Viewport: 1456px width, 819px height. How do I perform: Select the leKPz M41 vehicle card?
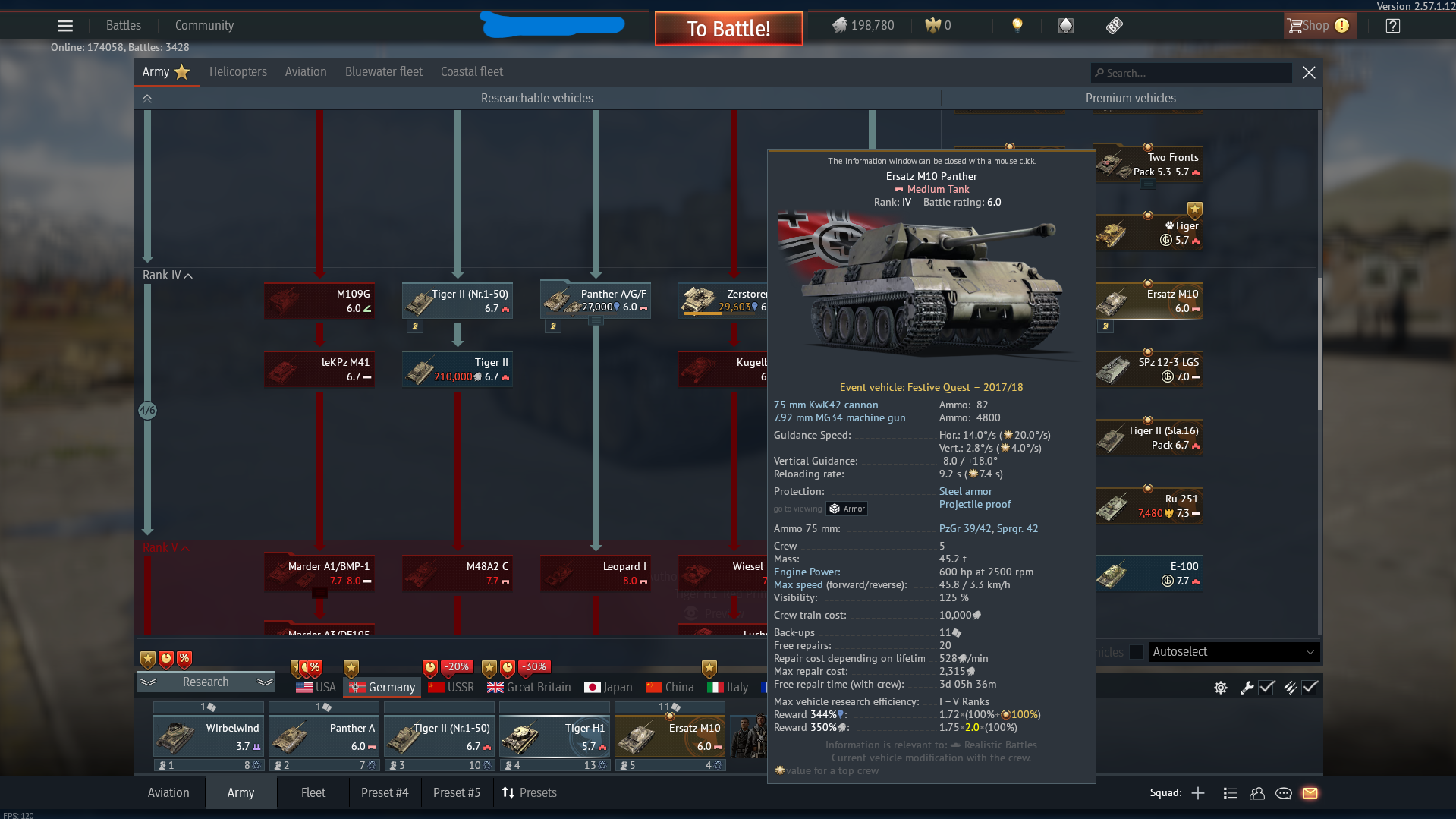319,370
